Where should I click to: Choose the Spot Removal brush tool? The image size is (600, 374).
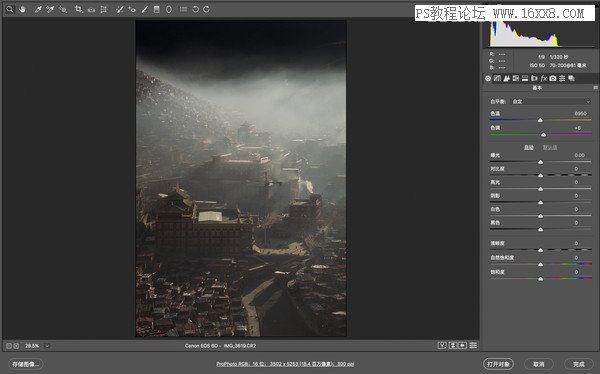pyautogui.click(x=120, y=9)
